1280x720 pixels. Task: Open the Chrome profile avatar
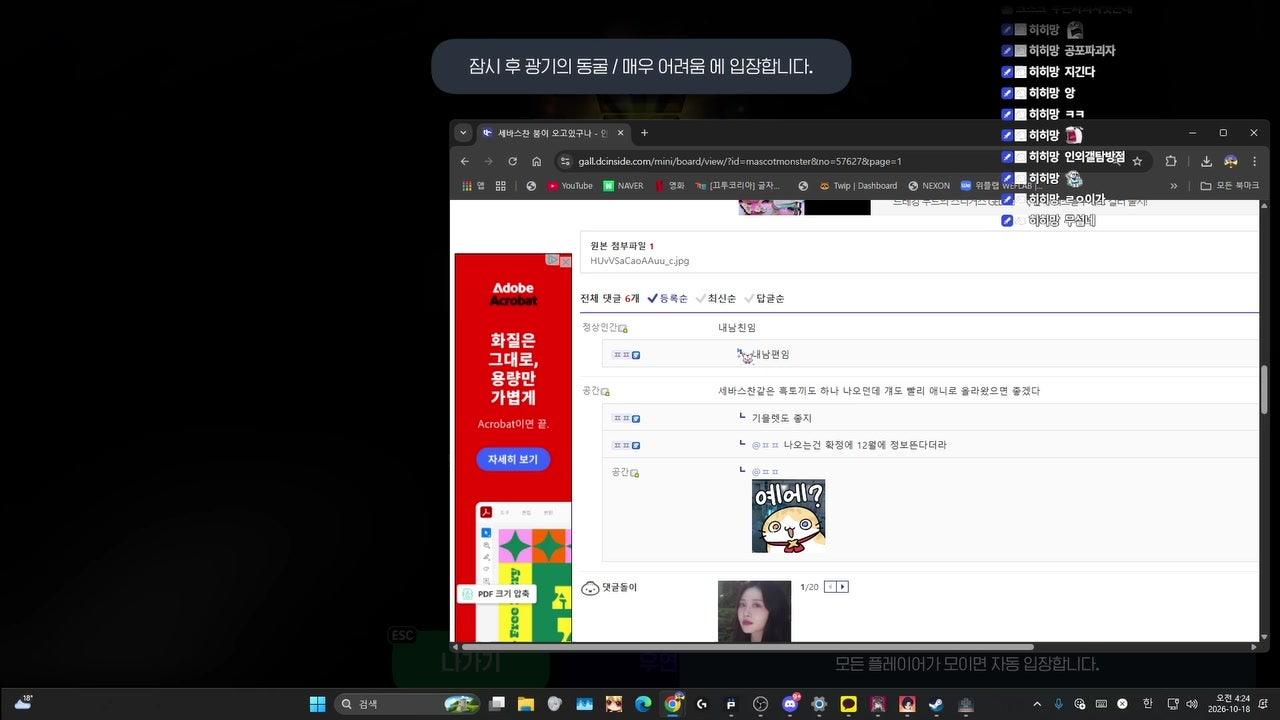coord(1231,161)
